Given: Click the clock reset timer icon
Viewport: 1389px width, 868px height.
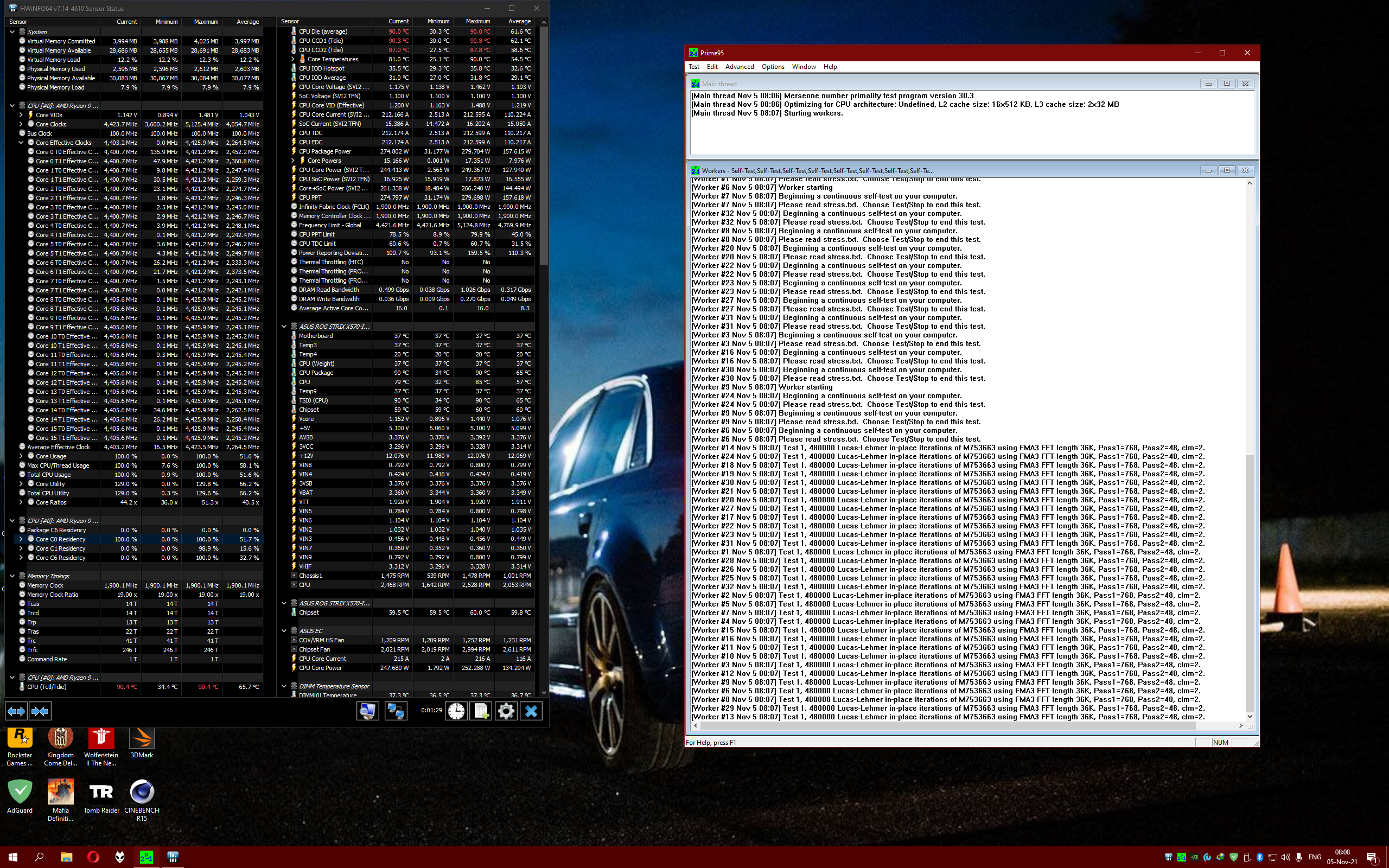Looking at the screenshot, I should coord(456,711).
